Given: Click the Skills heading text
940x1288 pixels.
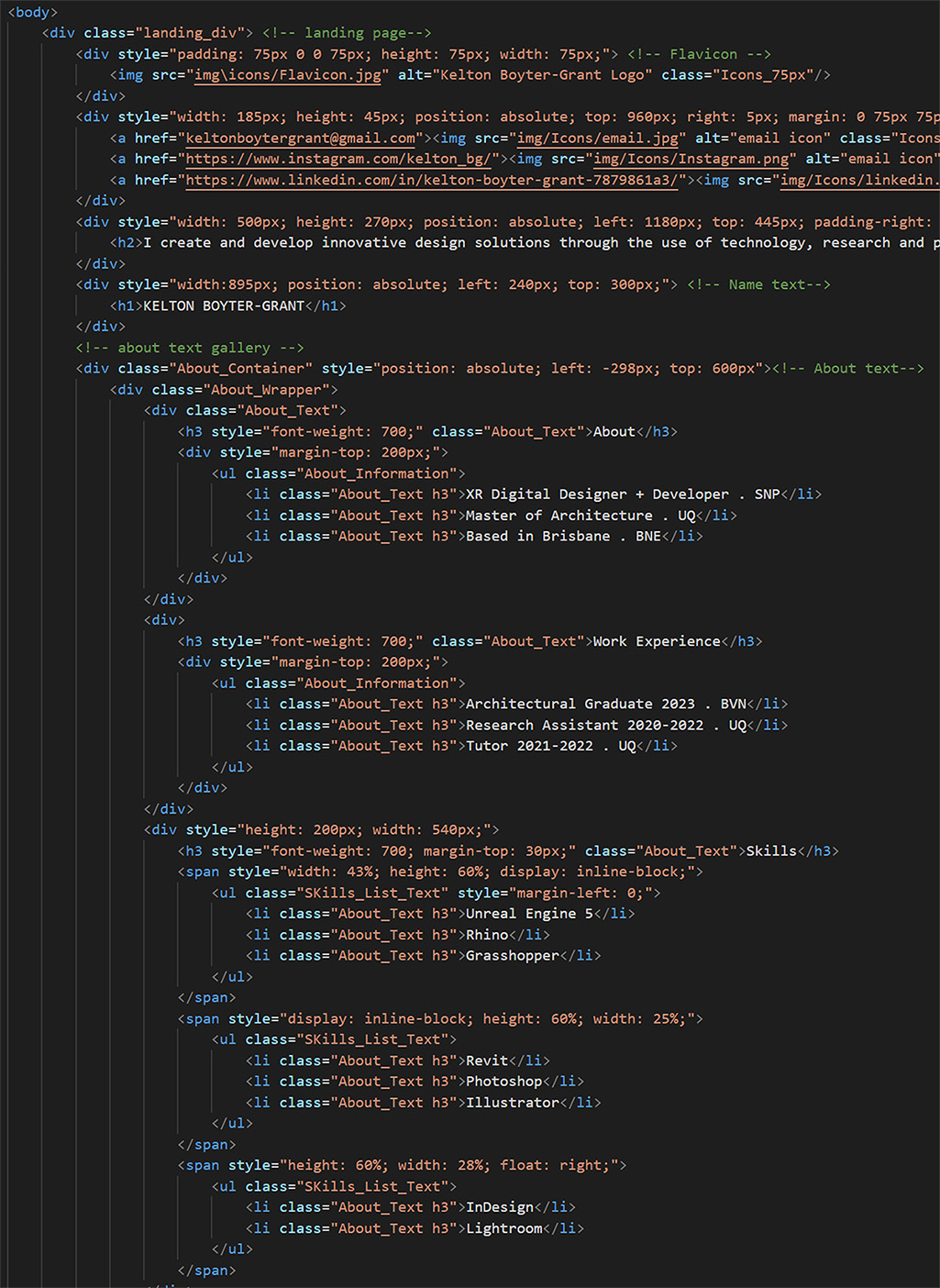Looking at the screenshot, I should 771,850.
